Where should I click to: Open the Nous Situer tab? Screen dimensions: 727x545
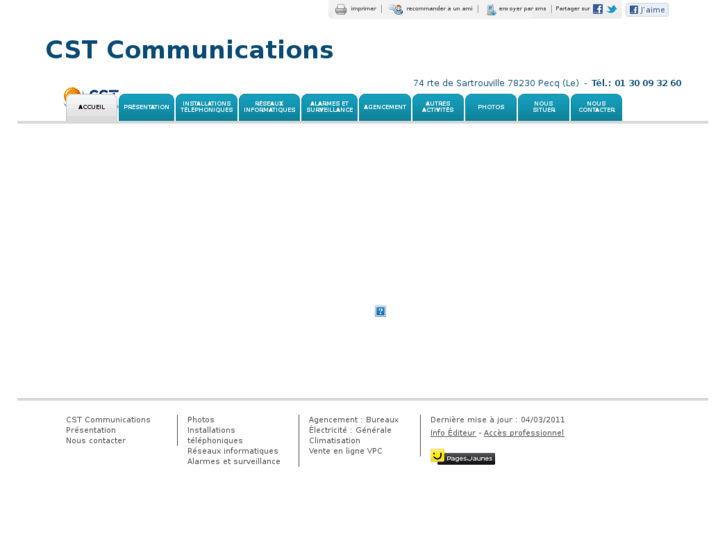pos(544,108)
